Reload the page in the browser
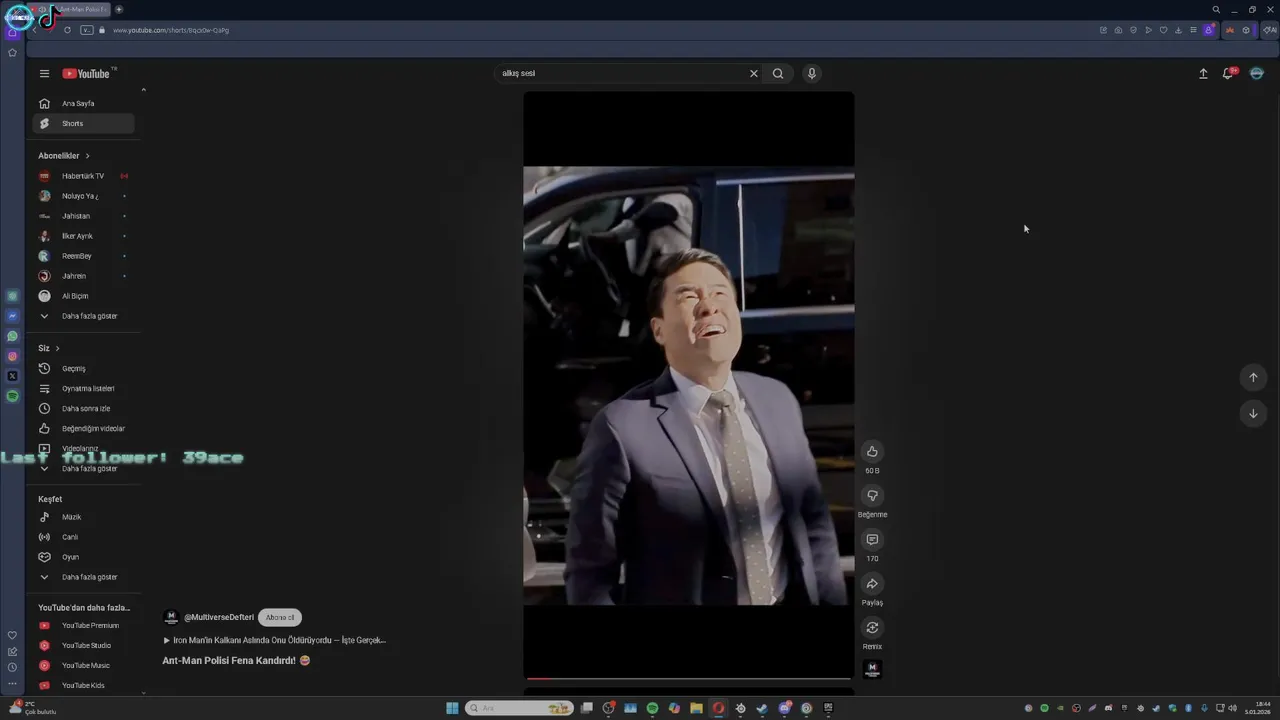Screen dimensions: 1280x720 click(x=67, y=30)
